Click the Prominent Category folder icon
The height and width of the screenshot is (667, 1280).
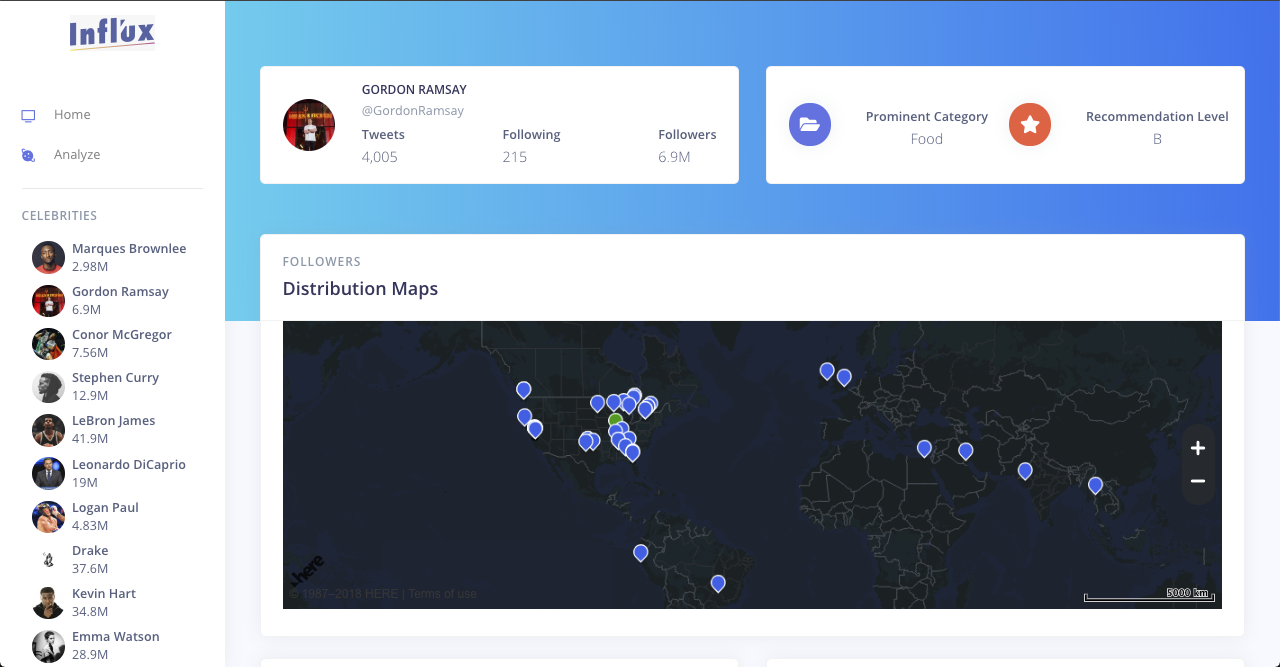(810, 125)
